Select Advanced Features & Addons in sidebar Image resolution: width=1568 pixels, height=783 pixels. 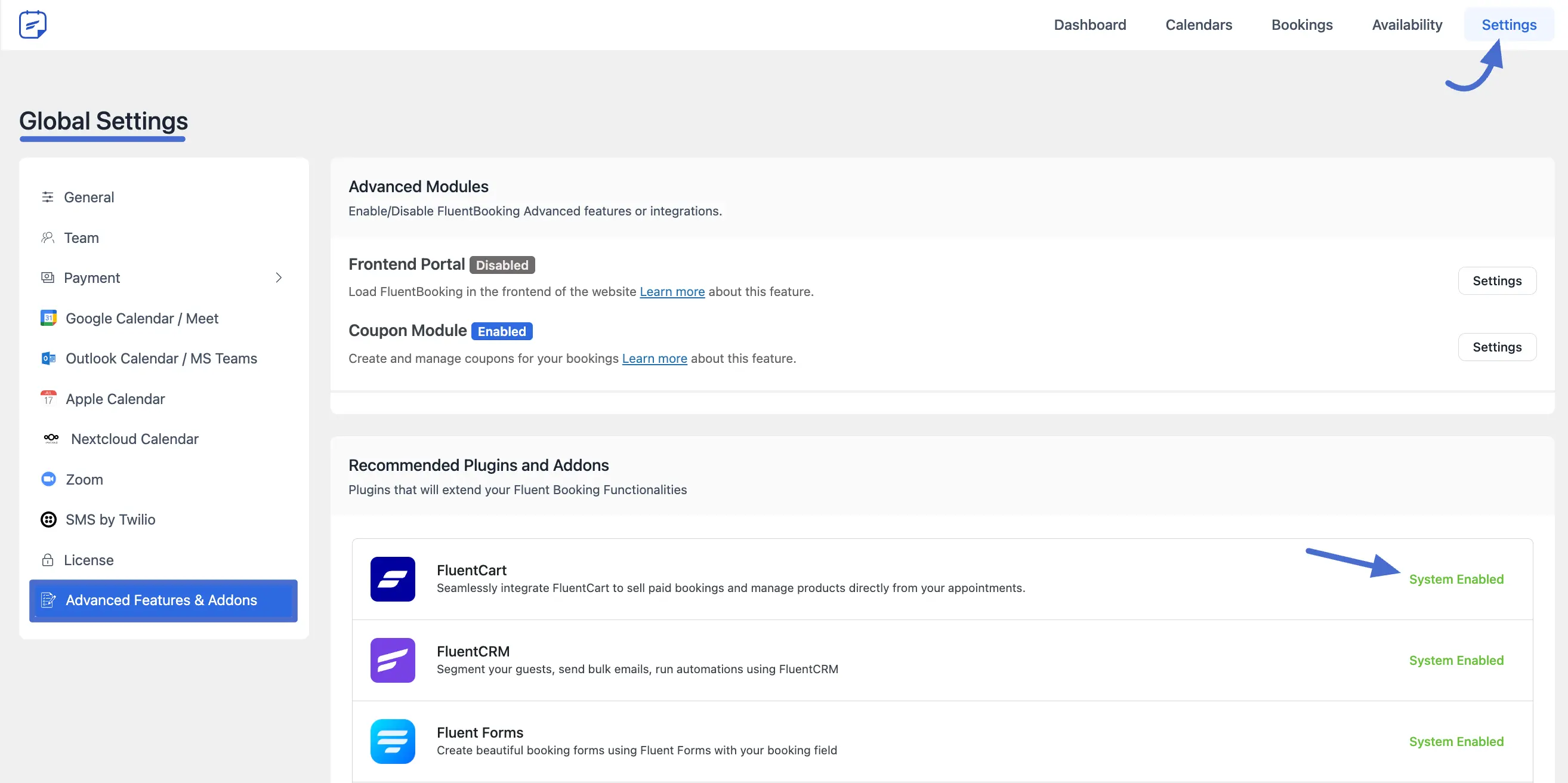pos(161,600)
